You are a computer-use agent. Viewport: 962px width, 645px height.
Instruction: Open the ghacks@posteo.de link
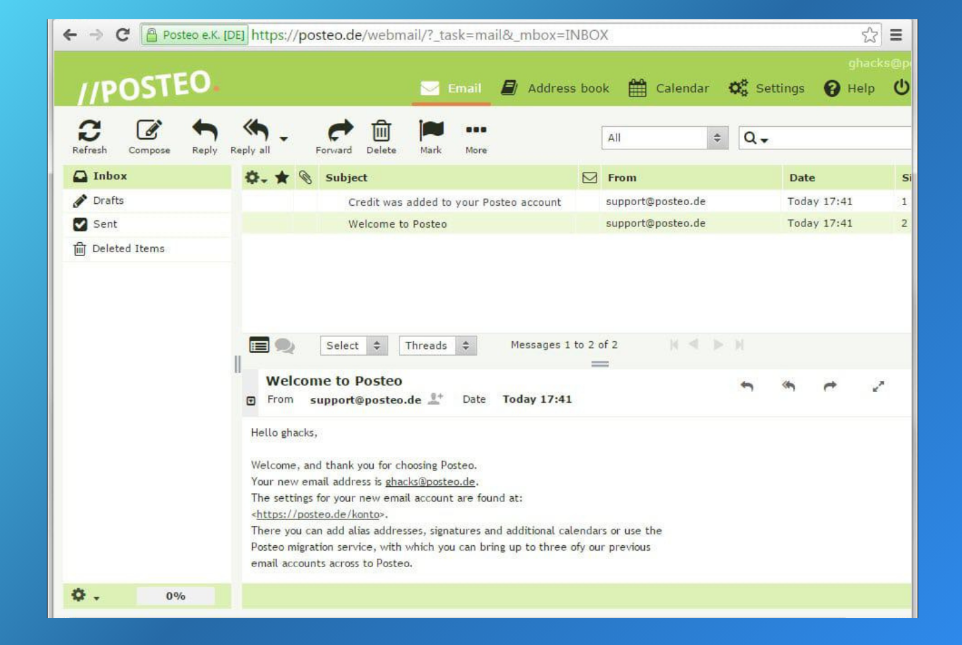coord(430,482)
